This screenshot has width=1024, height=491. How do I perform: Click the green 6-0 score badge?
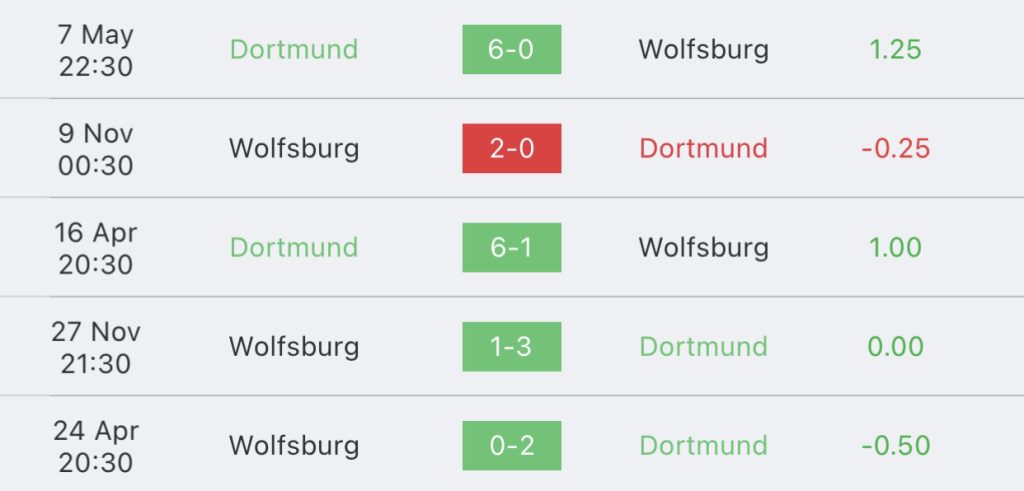[x=511, y=49]
